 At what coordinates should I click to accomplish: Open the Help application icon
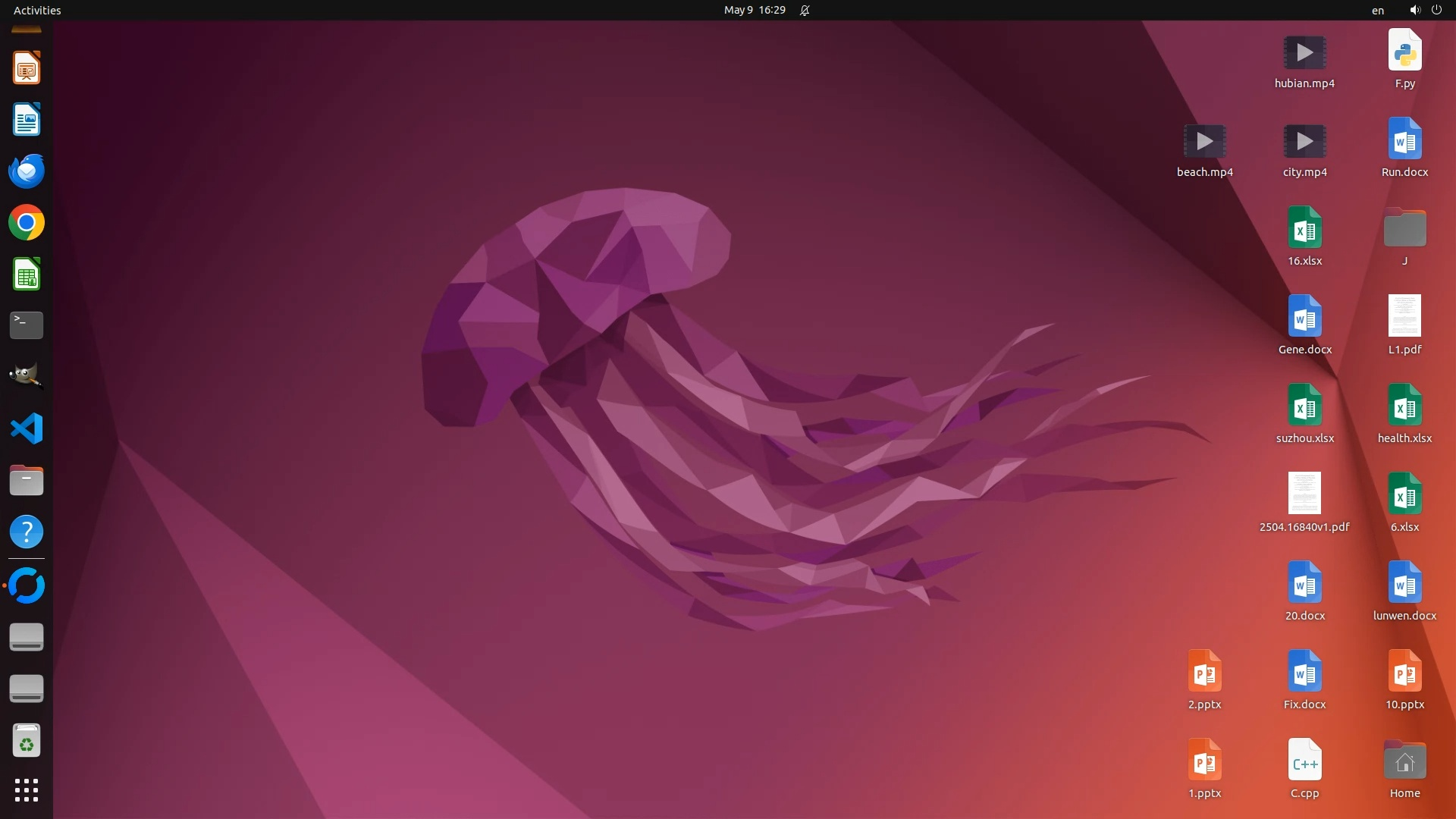(27, 532)
